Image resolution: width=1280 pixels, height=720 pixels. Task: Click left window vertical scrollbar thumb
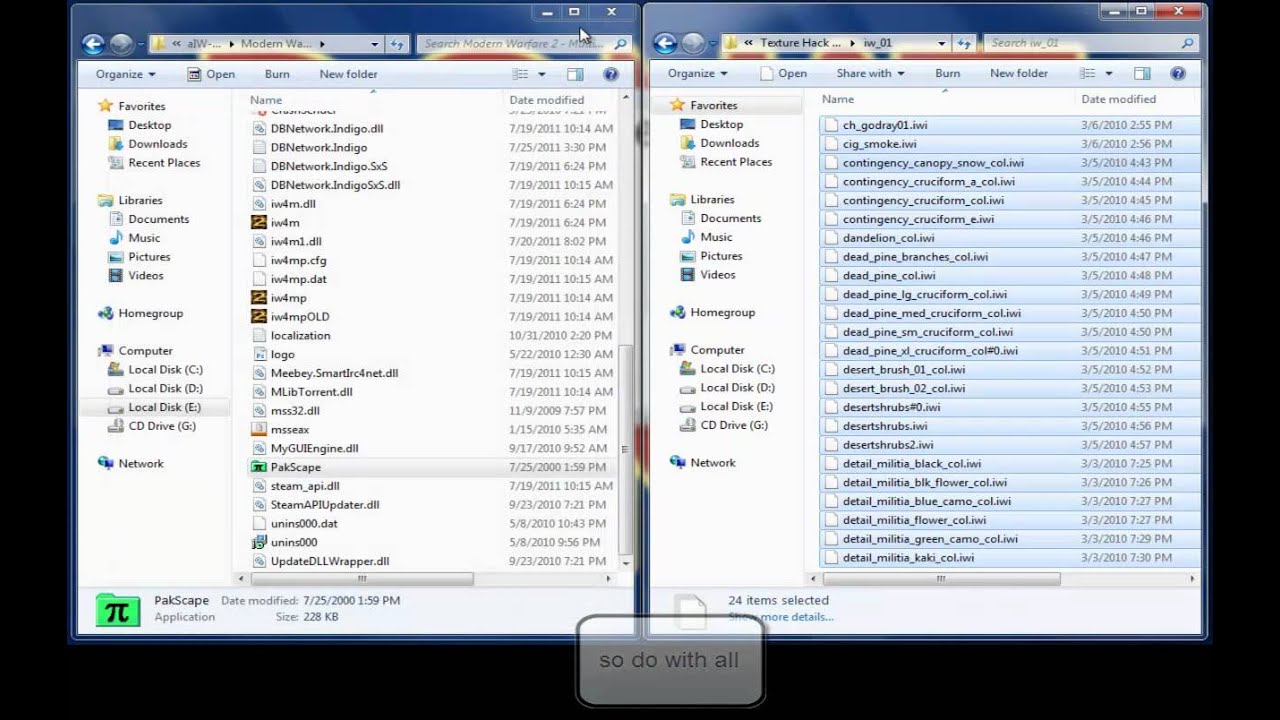pyautogui.click(x=627, y=449)
